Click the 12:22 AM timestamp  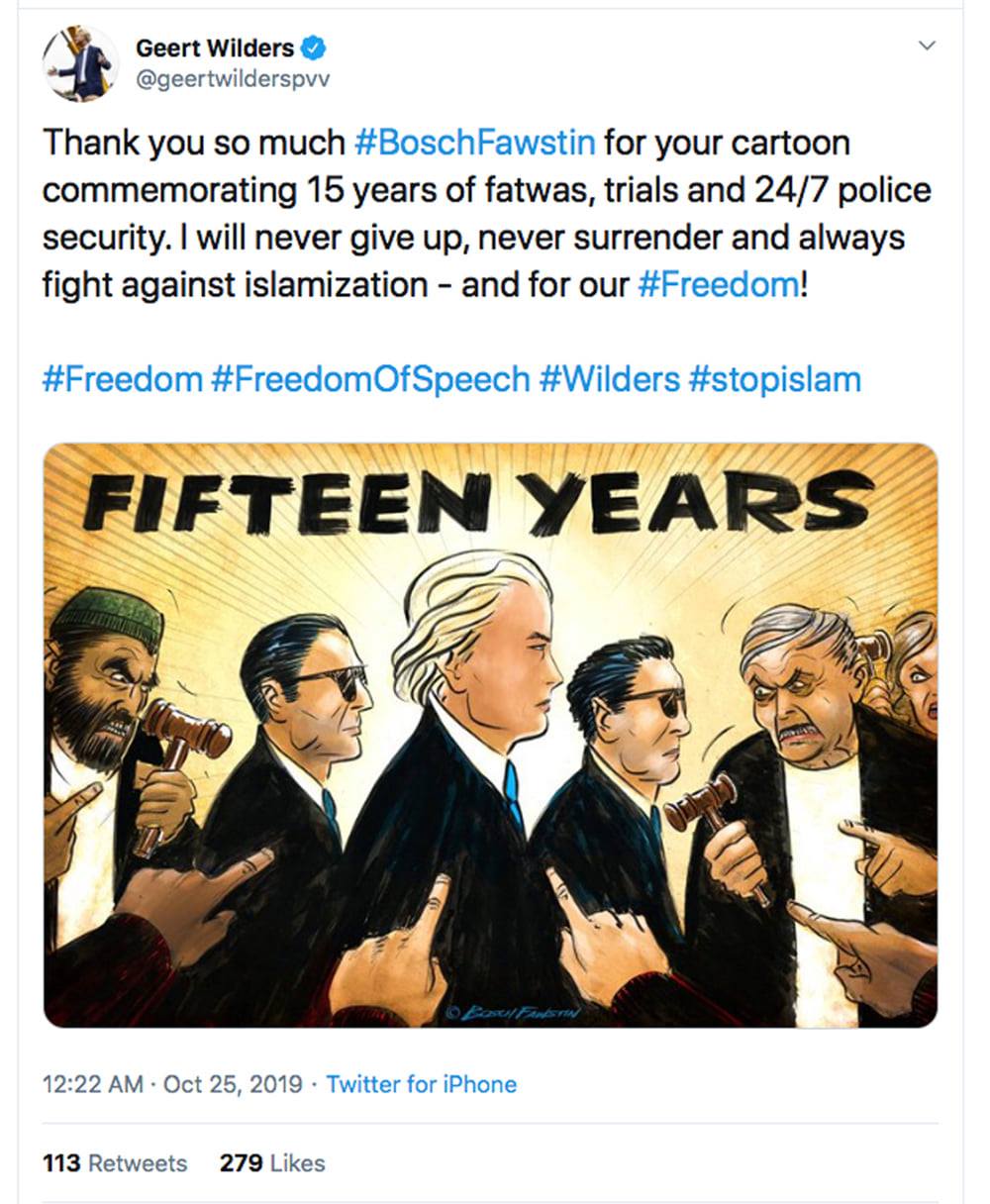[93, 1084]
